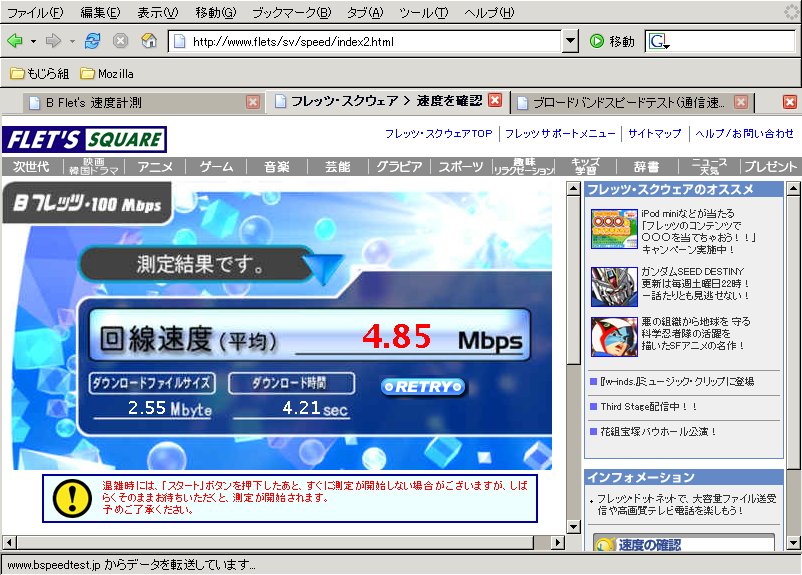802x575 pixels.
Task: Close the B Flet's 速度計測 tab
Action: 253,102
